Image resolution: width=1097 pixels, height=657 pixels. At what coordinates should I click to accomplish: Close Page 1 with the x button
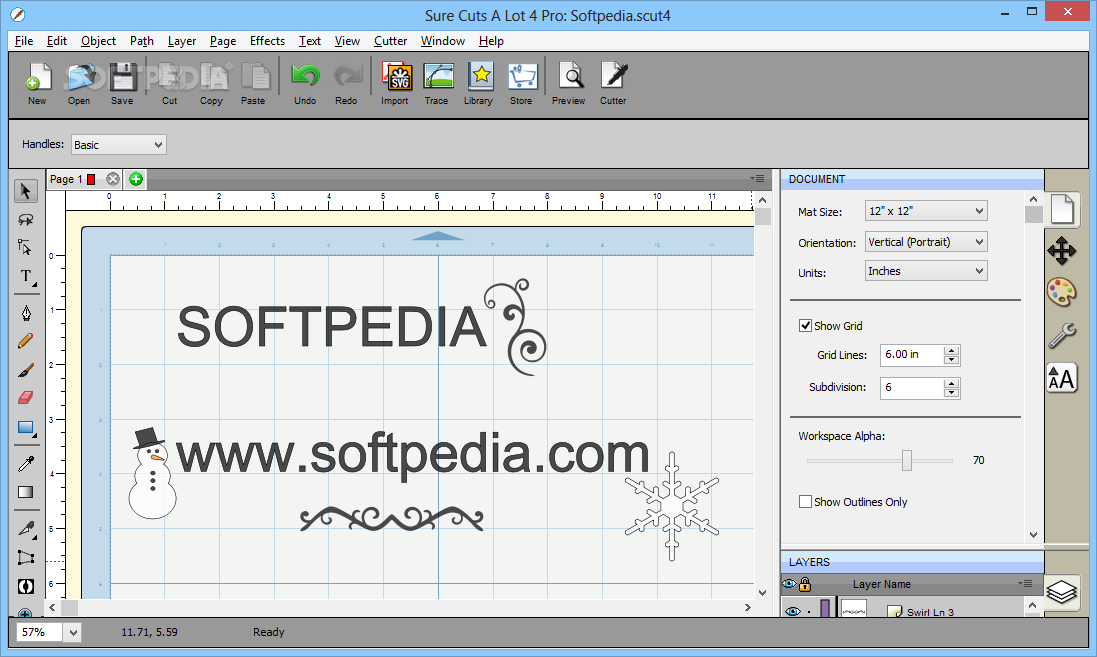pos(113,179)
